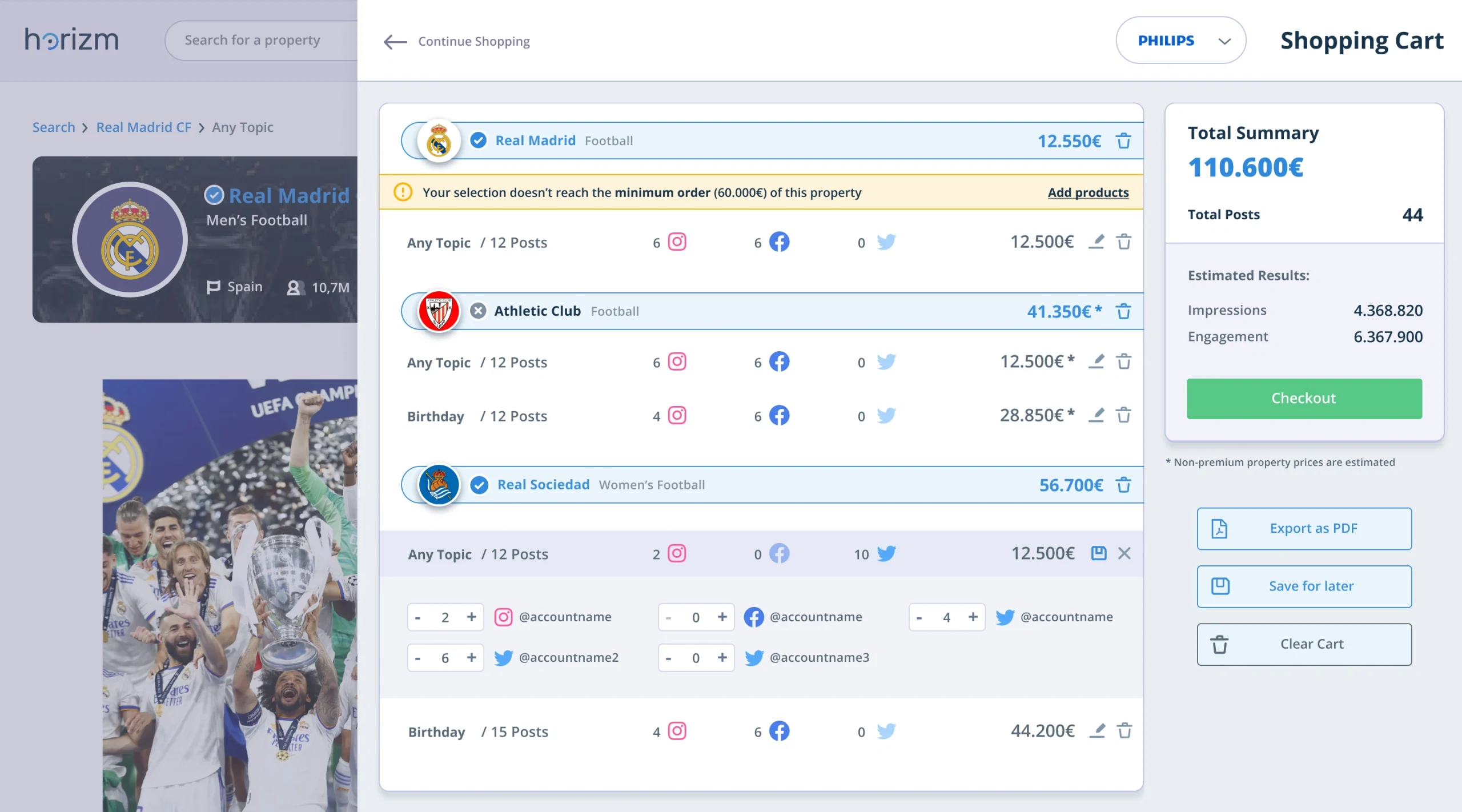
Task: Edit Real Madrid Any Topic line
Action: click(x=1096, y=242)
